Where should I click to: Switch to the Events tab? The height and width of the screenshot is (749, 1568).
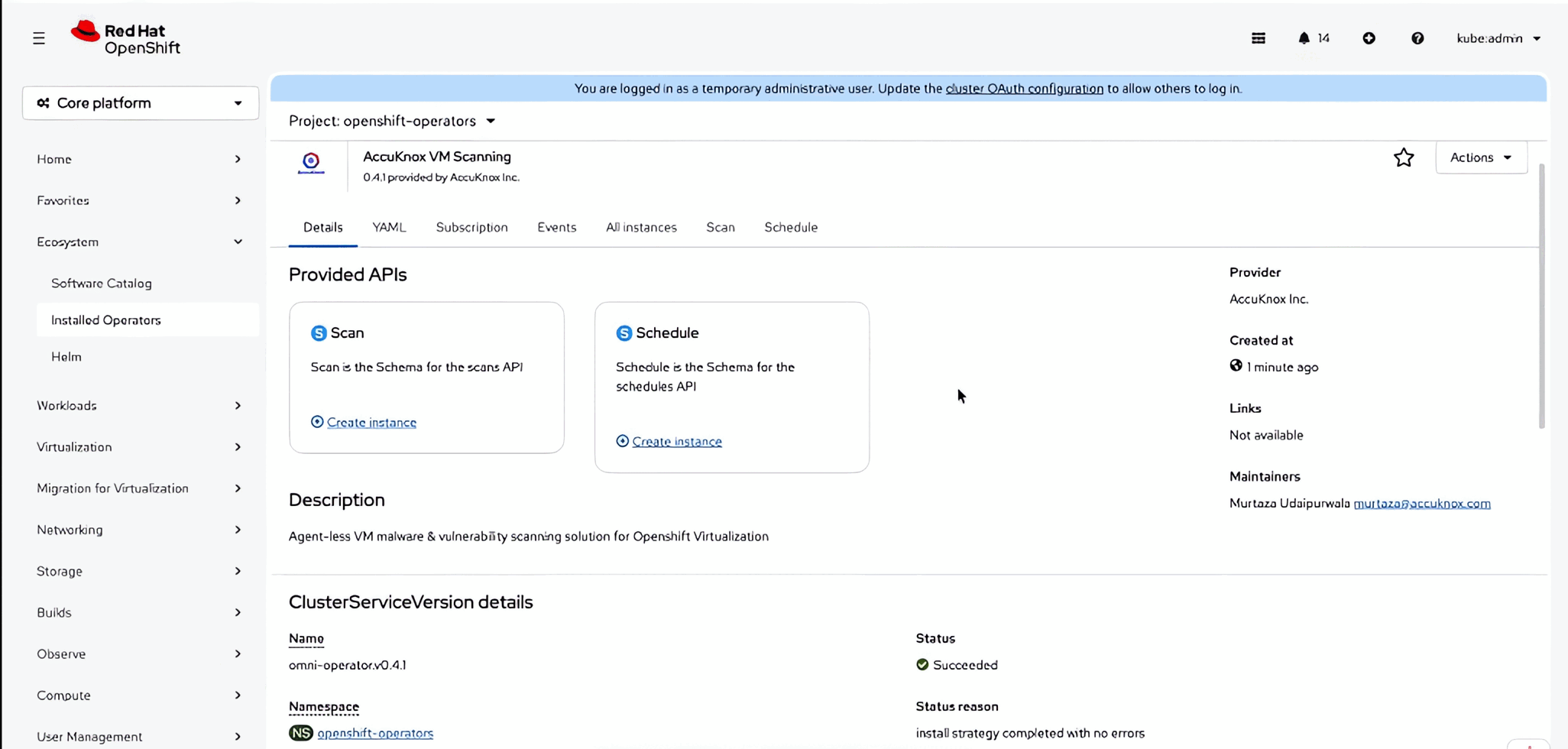click(x=556, y=228)
